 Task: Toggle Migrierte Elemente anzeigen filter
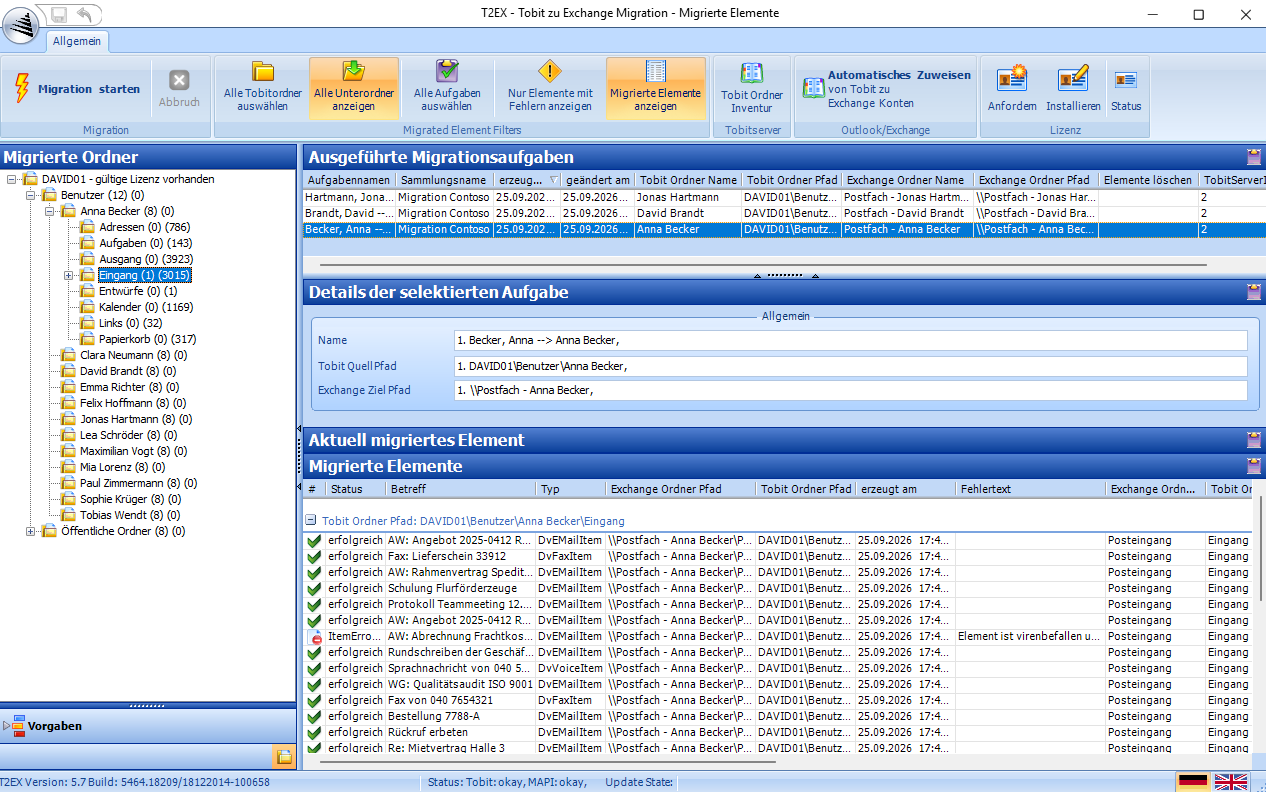655,89
